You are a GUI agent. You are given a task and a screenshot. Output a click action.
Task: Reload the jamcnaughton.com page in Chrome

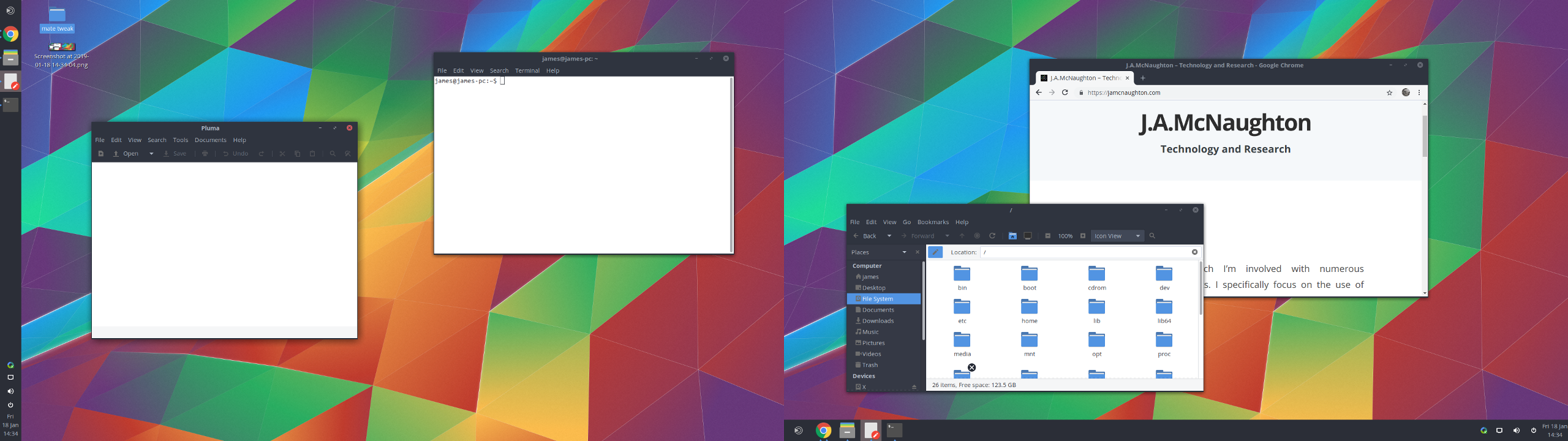click(x=1065, y=92)
